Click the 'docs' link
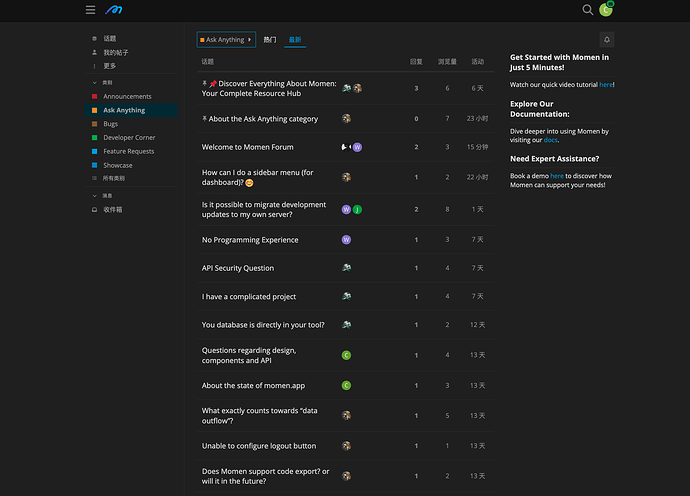Screen dimensions: 690x496 pos(551,140)
